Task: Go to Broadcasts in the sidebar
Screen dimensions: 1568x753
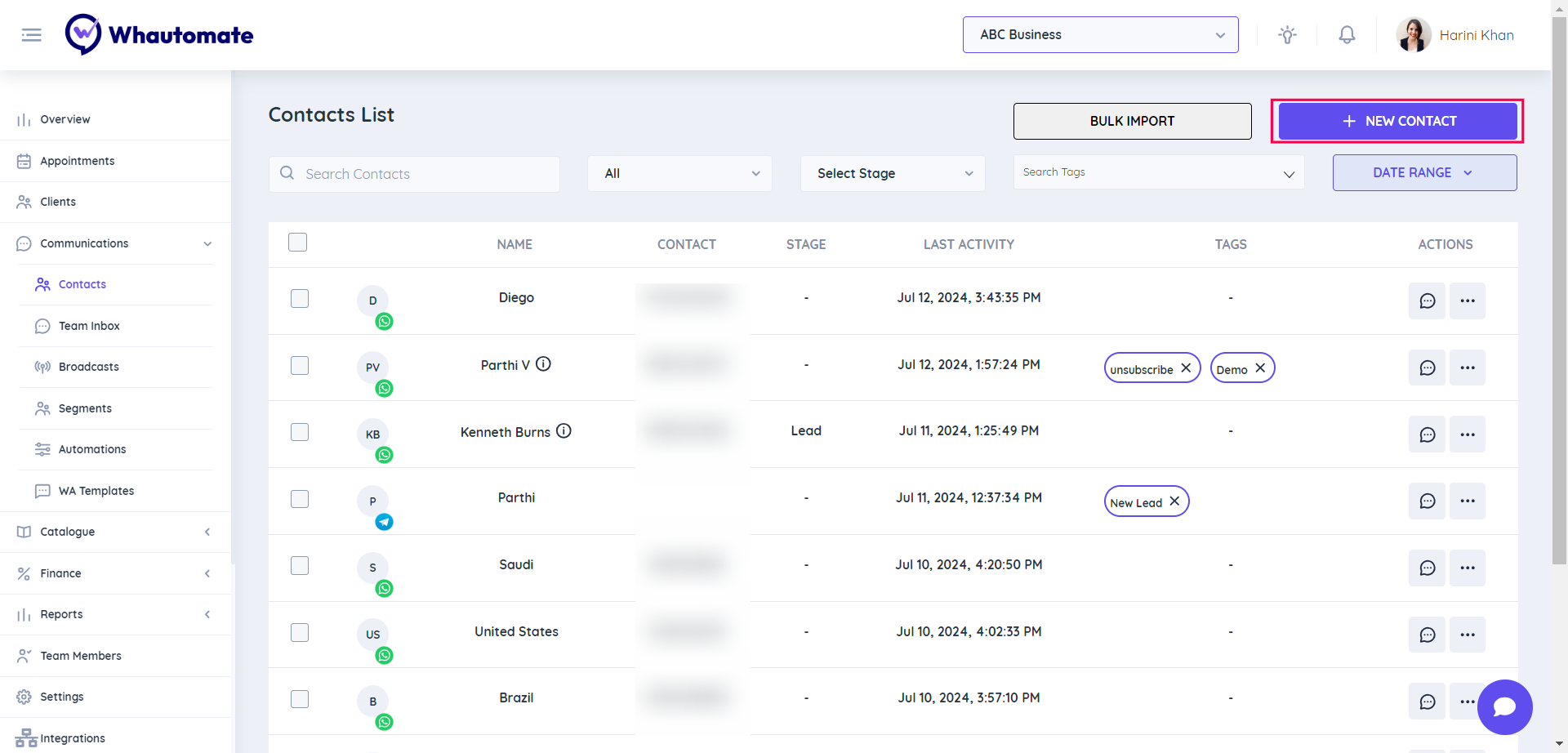Action: [x=88, y=367]
